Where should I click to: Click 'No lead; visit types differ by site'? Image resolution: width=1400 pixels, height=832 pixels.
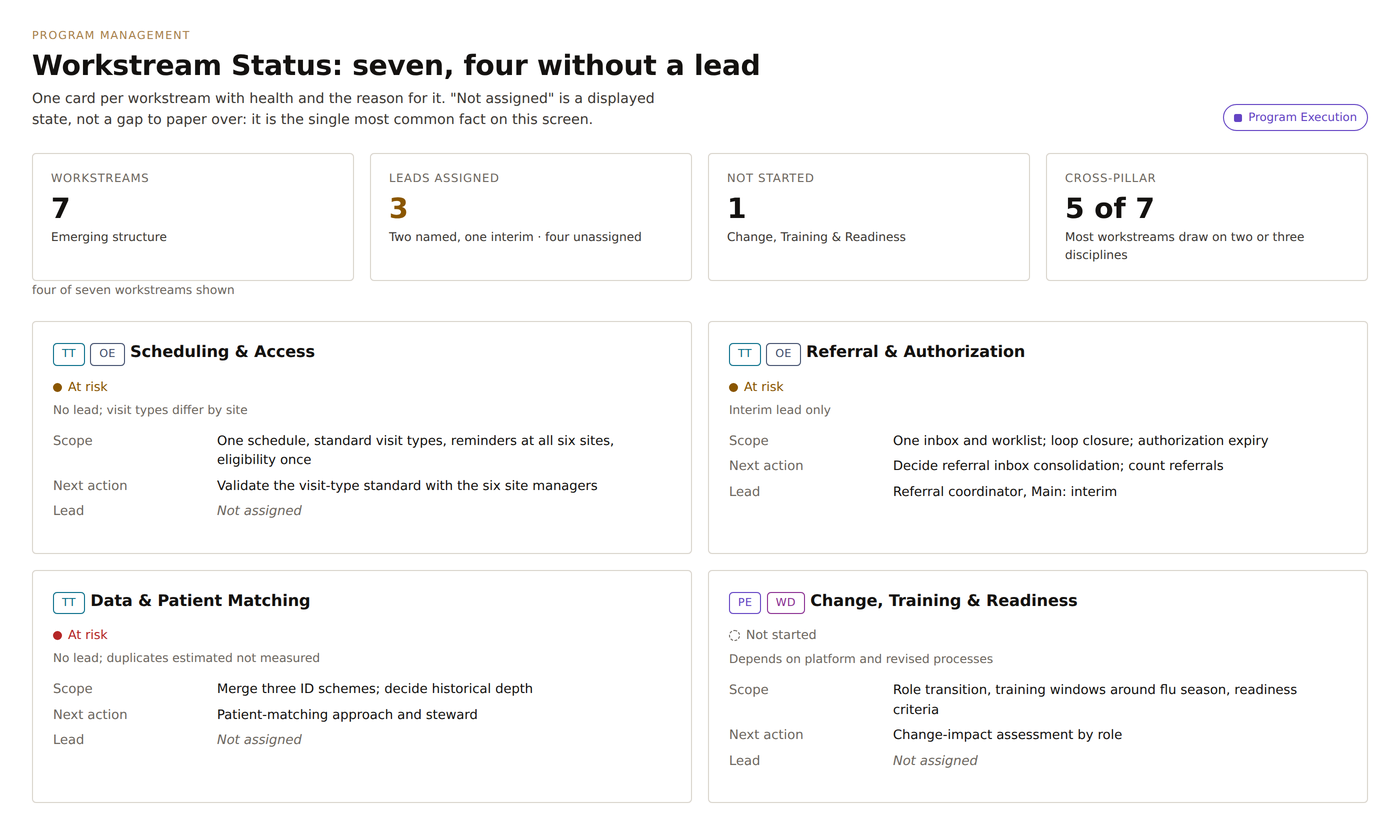(x=150, y=410)
